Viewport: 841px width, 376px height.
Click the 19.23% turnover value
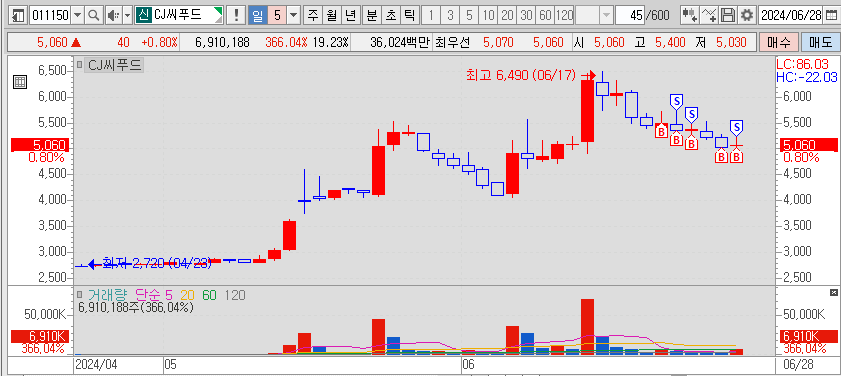331,42
